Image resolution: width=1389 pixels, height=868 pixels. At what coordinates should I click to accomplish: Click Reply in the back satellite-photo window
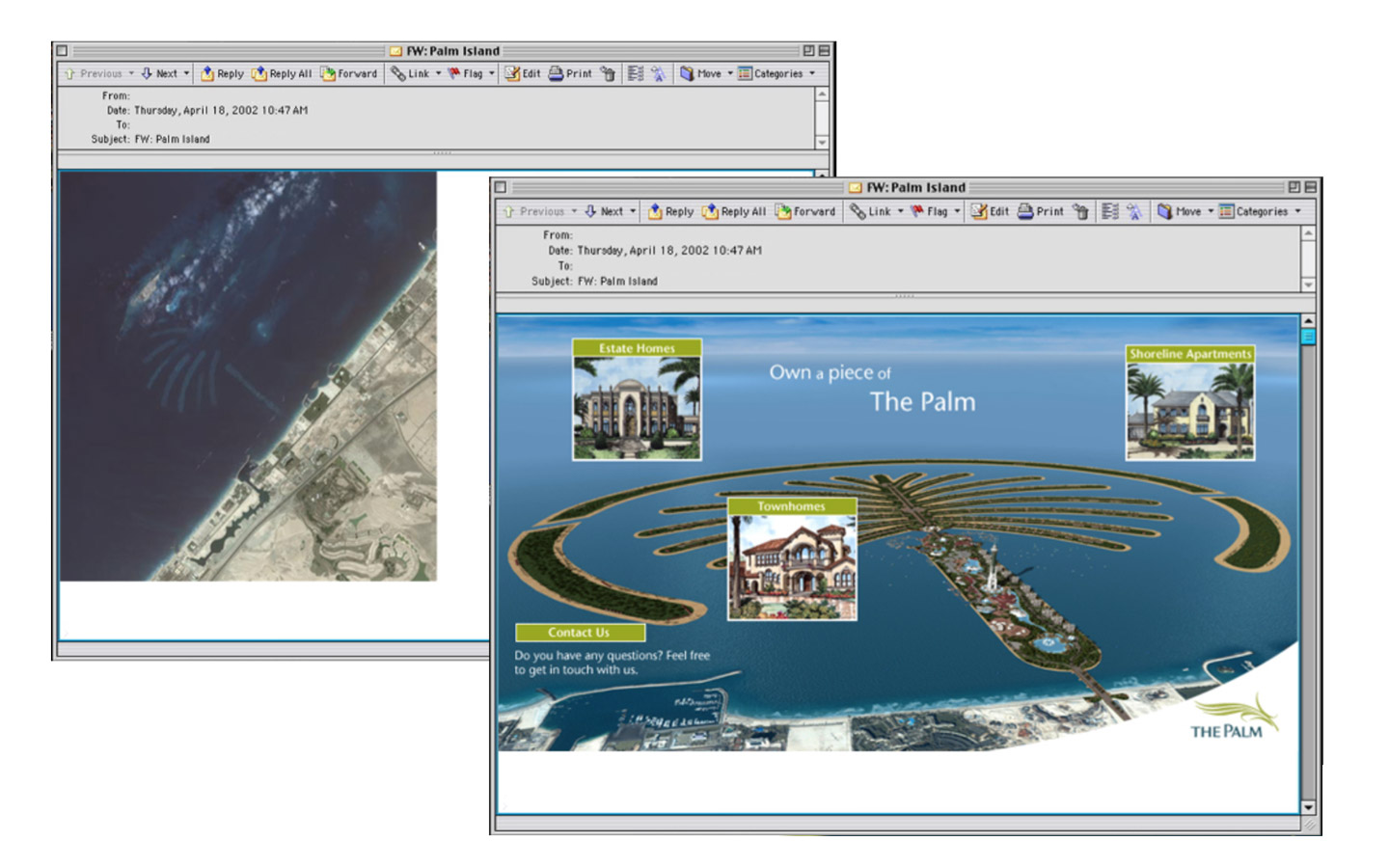[222, 73]
